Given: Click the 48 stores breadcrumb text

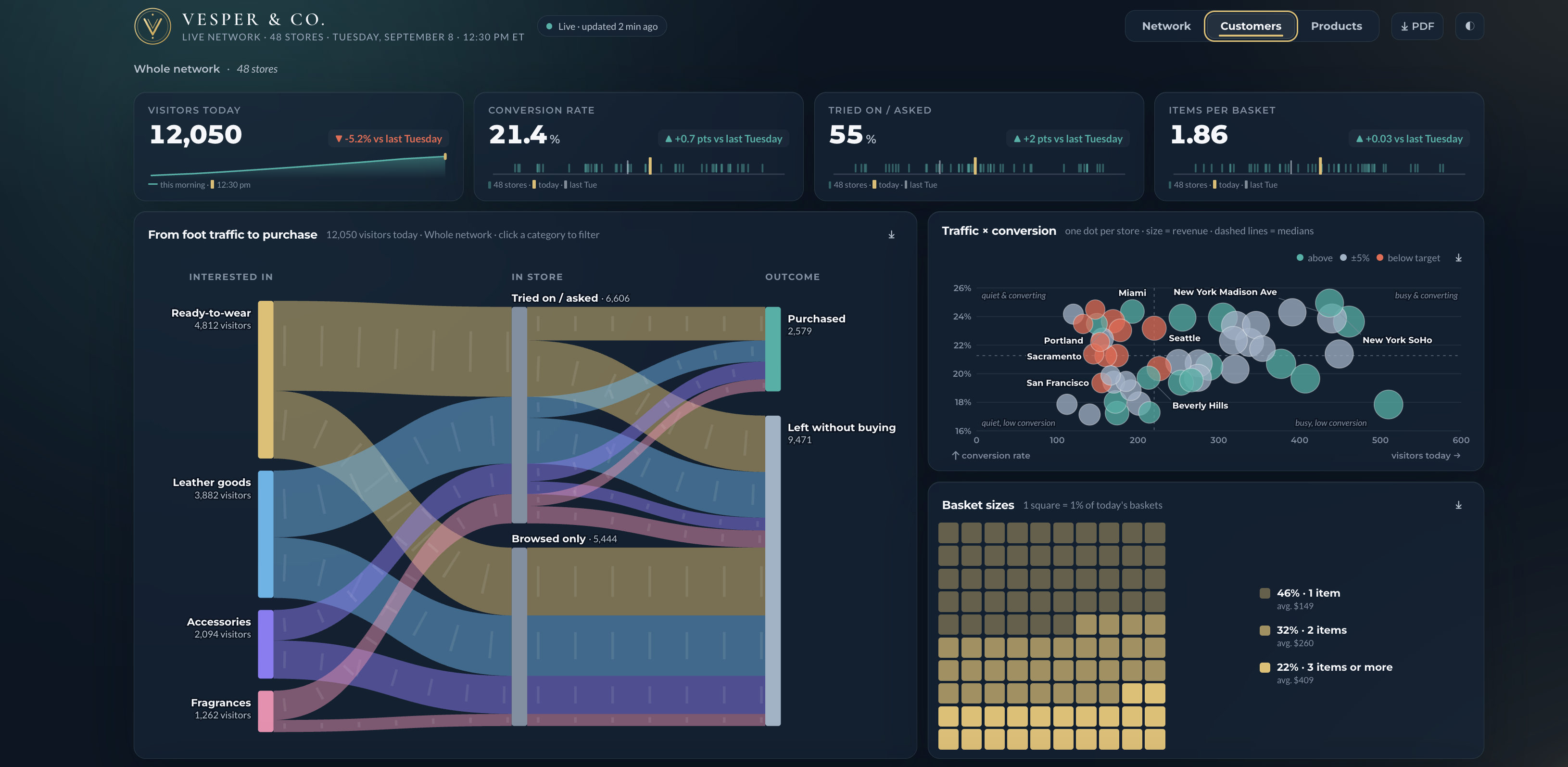Looking at the screenshot, I should click(257, 69).
